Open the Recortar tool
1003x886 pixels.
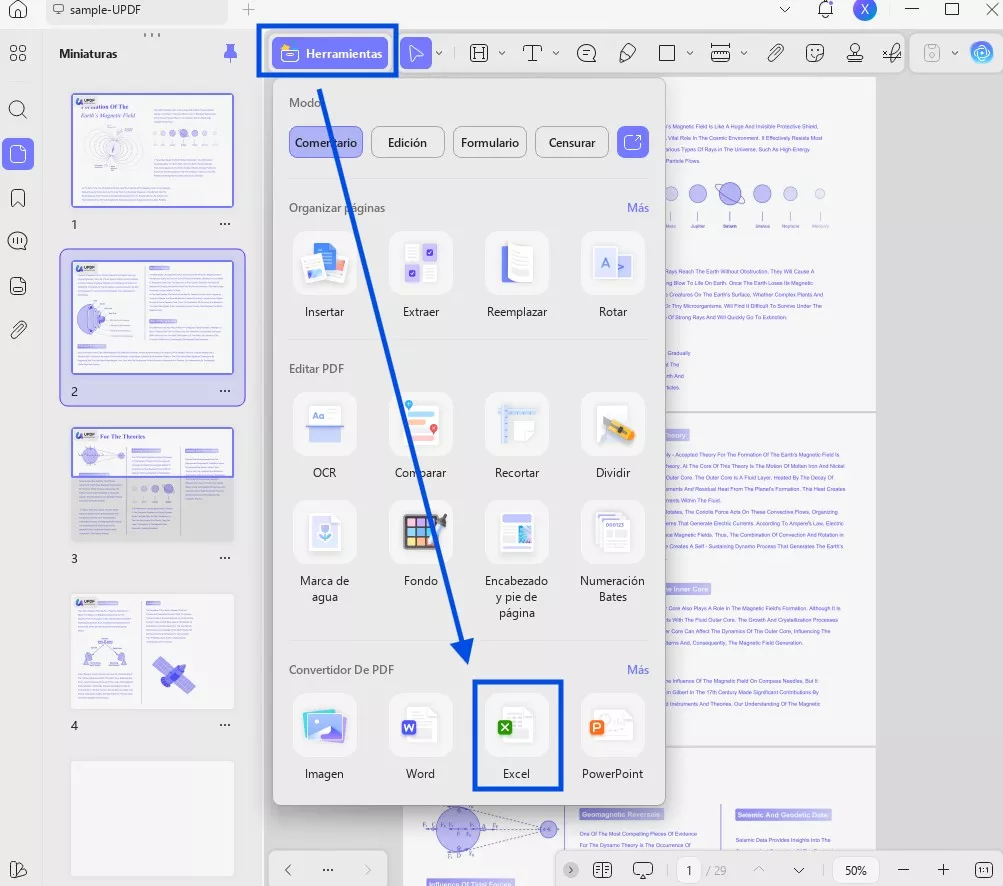[x=517, y=437]
